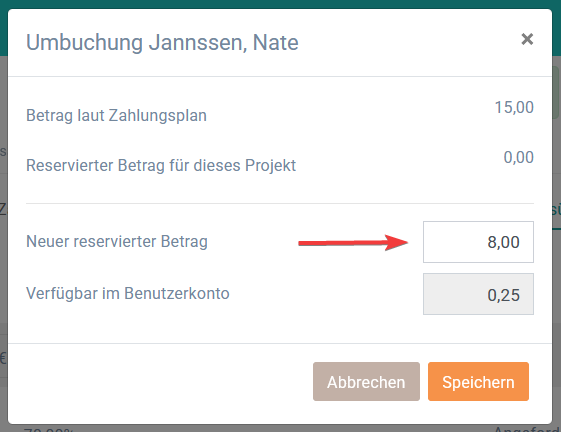The width and height of the screenshot is (561, 432).
Task: Click the 70,00% value beneath the dialog
Action: pyautogui.click(x=48, y=429)
